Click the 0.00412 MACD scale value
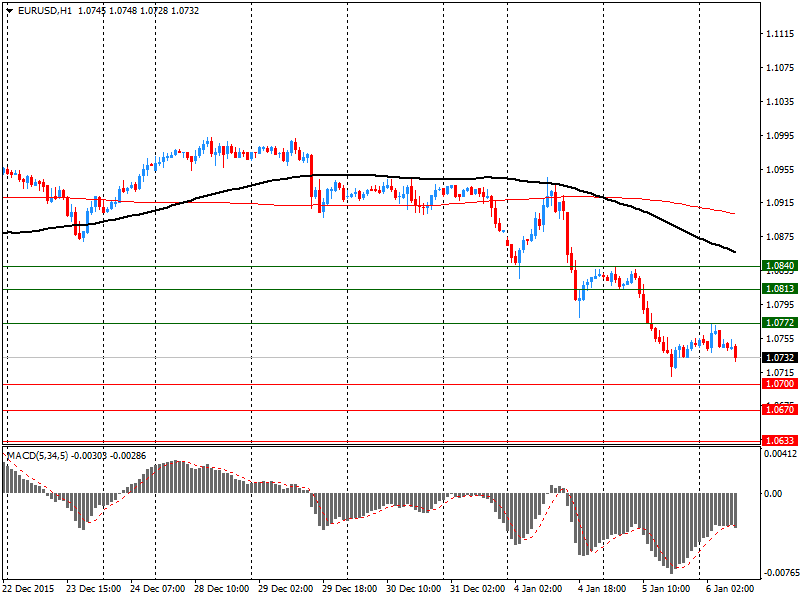800x600 pixels. (x=781, y=454)
